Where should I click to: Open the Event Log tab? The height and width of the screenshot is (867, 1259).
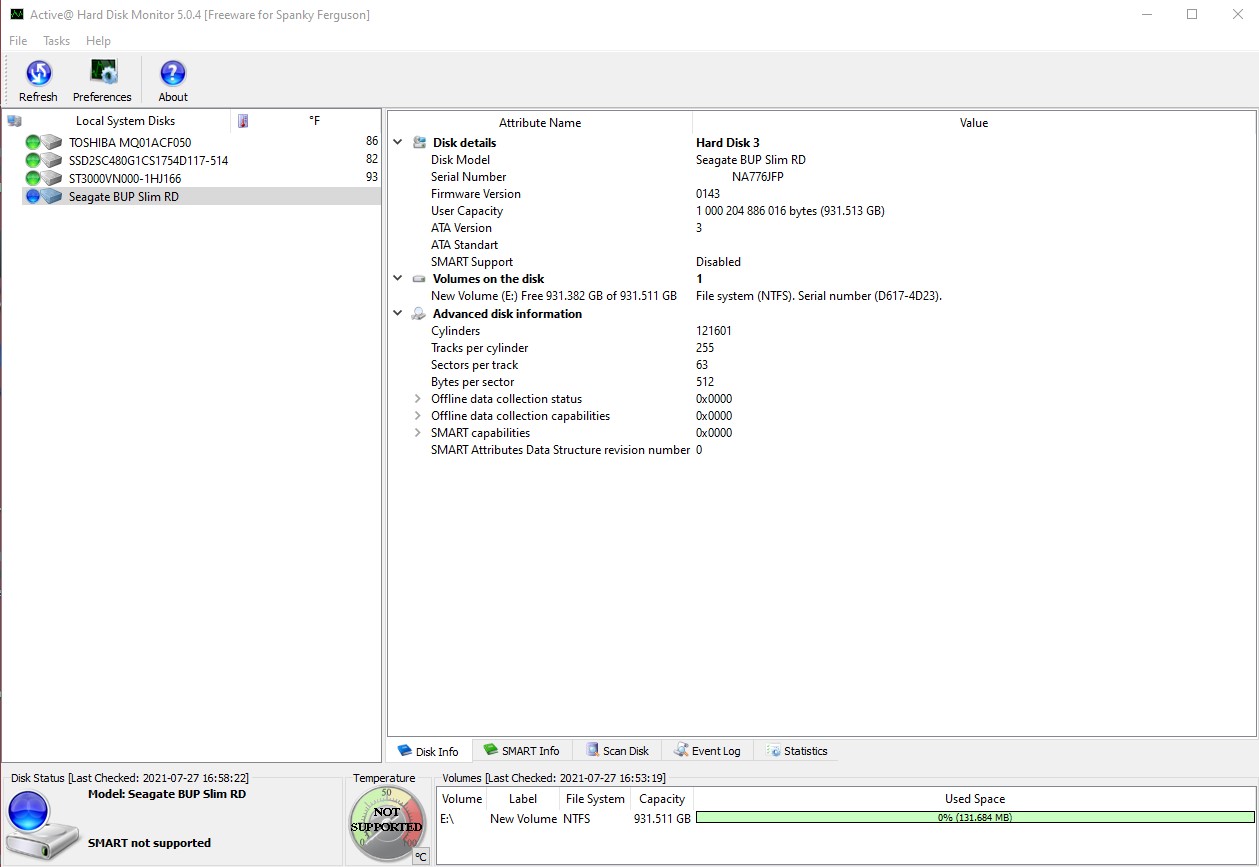tap(708, 751)
